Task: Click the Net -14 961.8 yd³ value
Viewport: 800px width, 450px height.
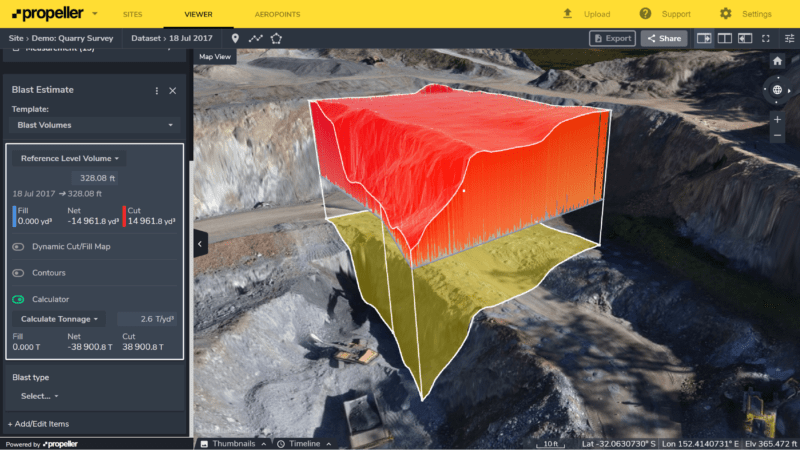Action: [x=93, y=221]
